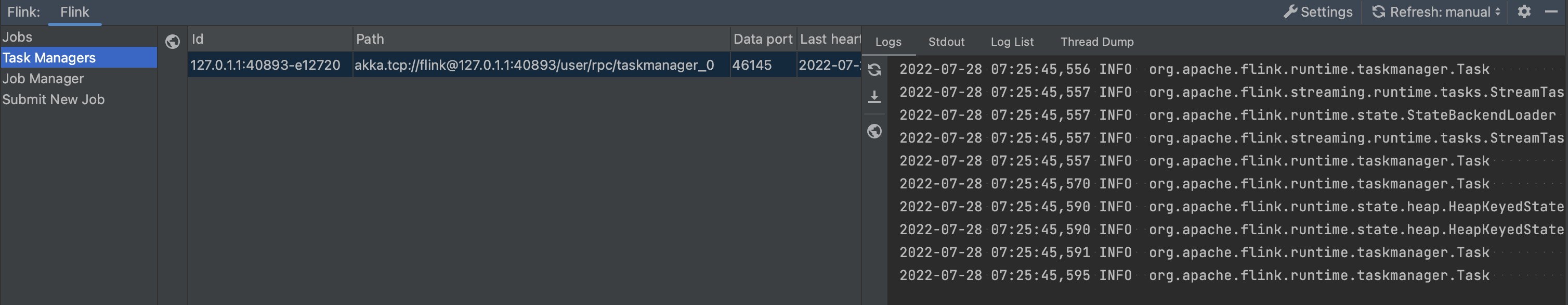Open the Job Manager section

[43, 79]
